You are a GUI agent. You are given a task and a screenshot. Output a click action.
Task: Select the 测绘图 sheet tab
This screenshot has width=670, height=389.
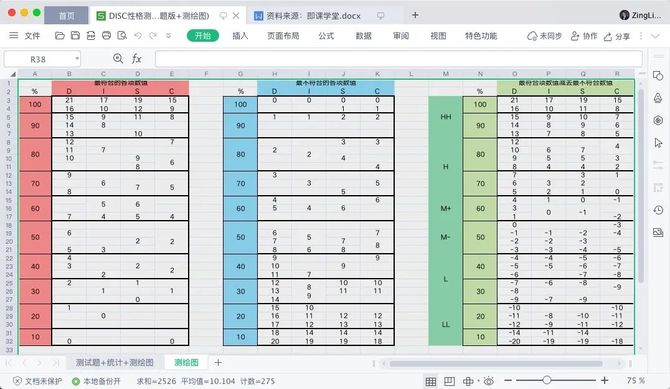[x=186, y=362]
